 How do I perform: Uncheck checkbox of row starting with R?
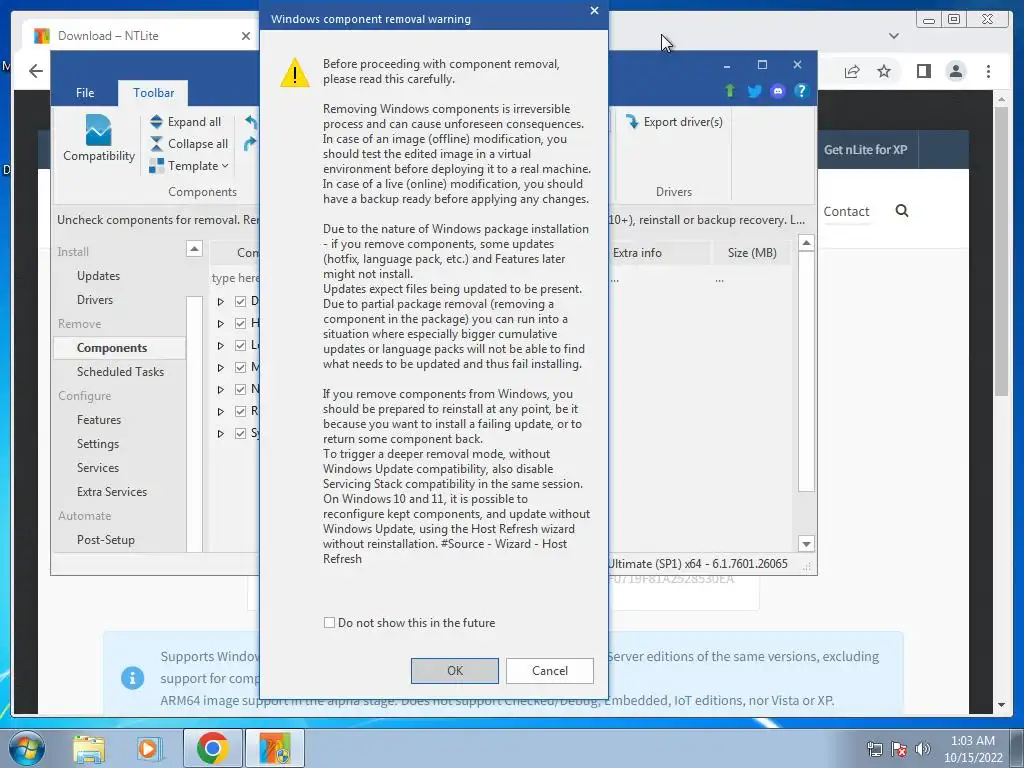click(240, 411)
